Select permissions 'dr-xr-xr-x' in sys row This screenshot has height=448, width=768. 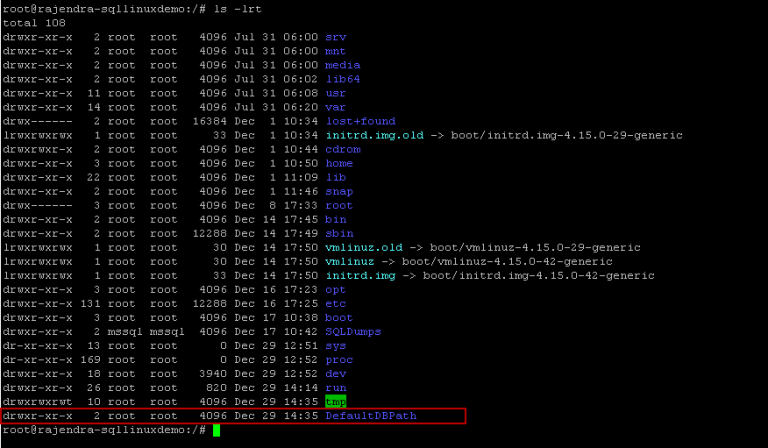[x=37, y=346]
